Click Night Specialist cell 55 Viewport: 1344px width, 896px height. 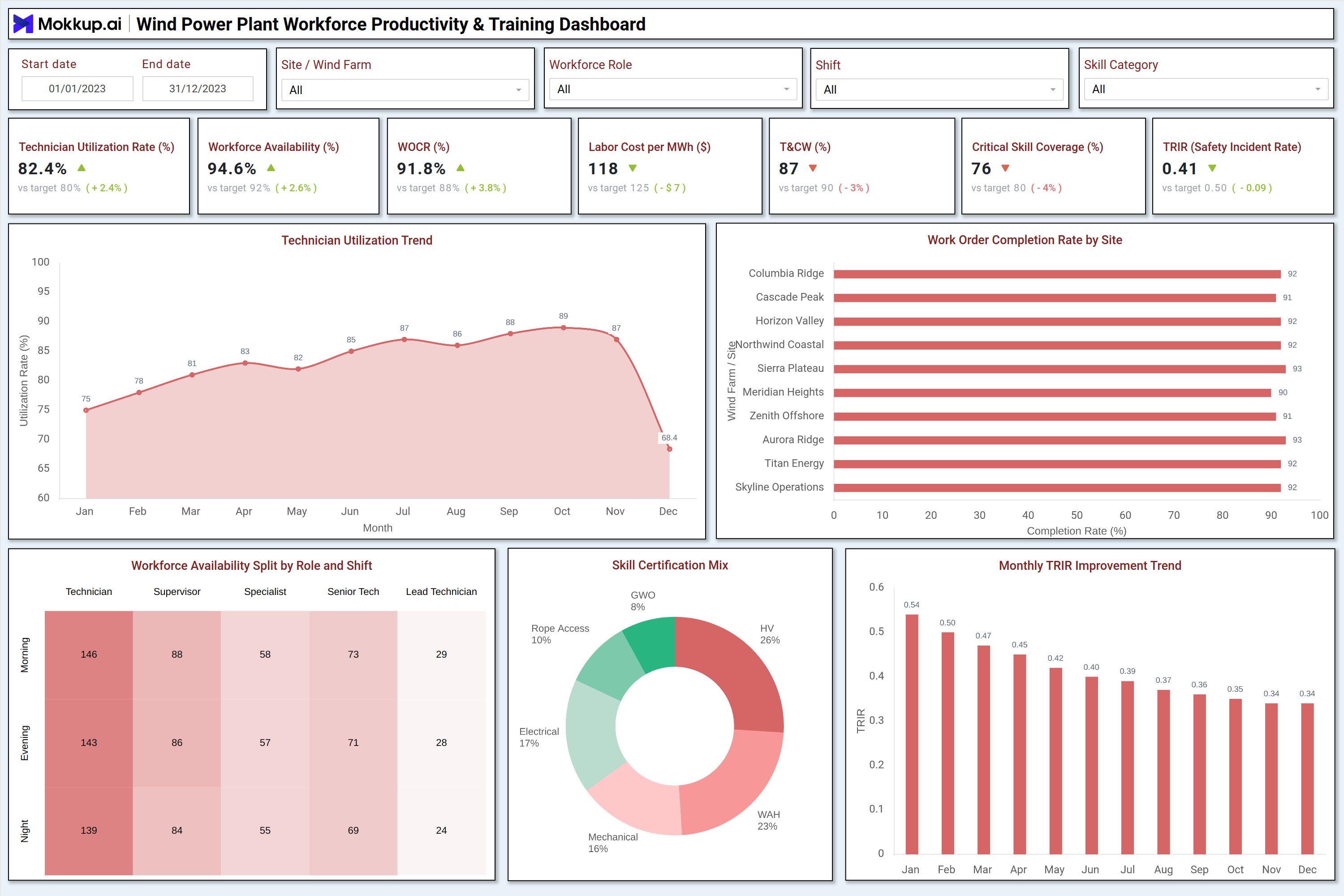click(265, 831)
